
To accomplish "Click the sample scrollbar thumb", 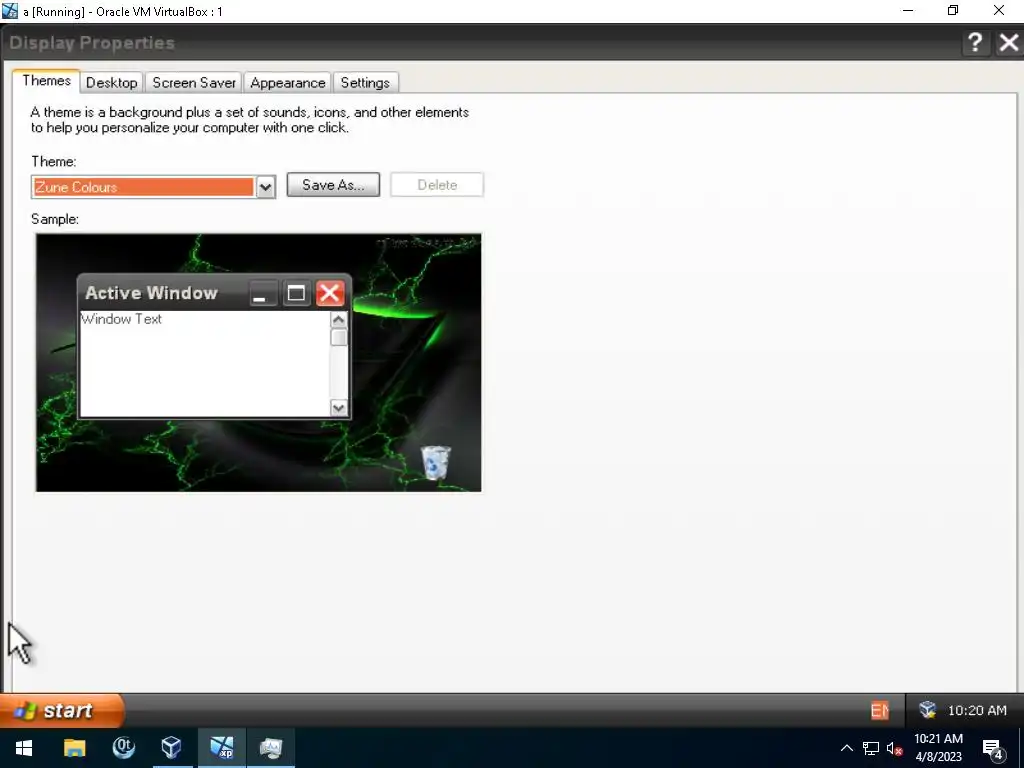I will tap(338, 338).
